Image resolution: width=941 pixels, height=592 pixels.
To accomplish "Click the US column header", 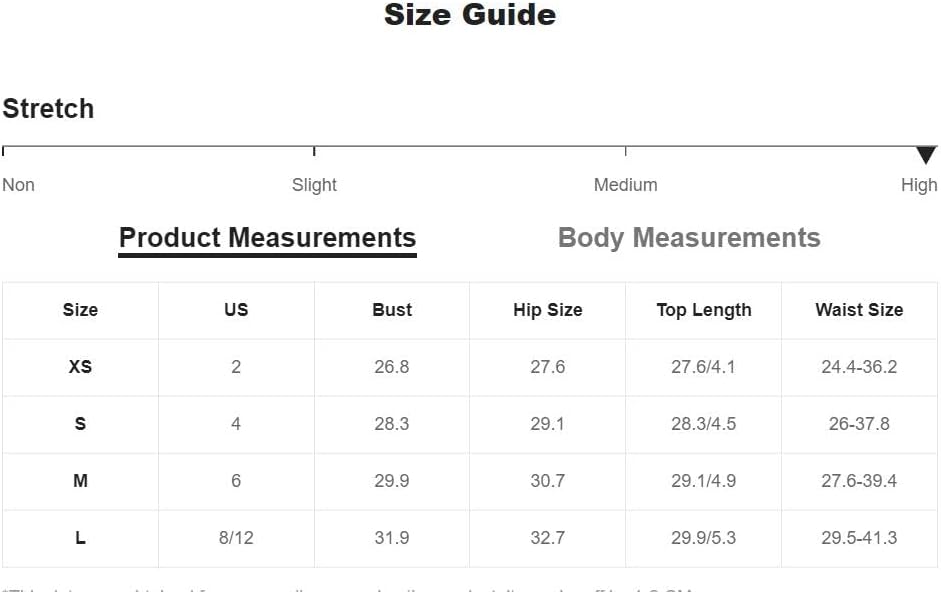I will [236, 310].
